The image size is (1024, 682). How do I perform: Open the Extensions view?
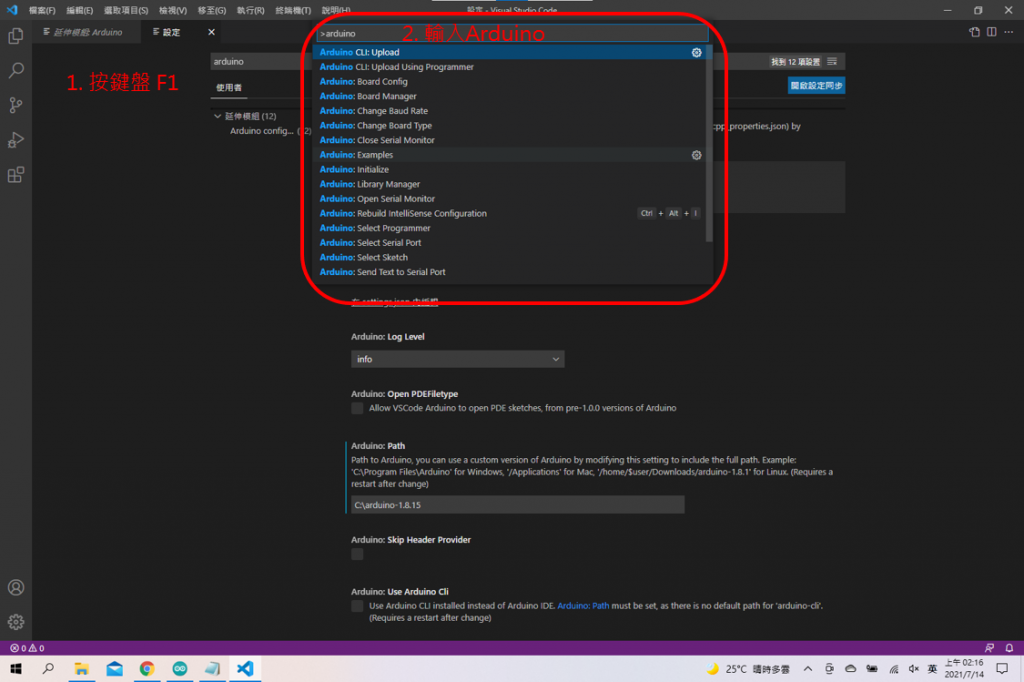pos(16,174)
